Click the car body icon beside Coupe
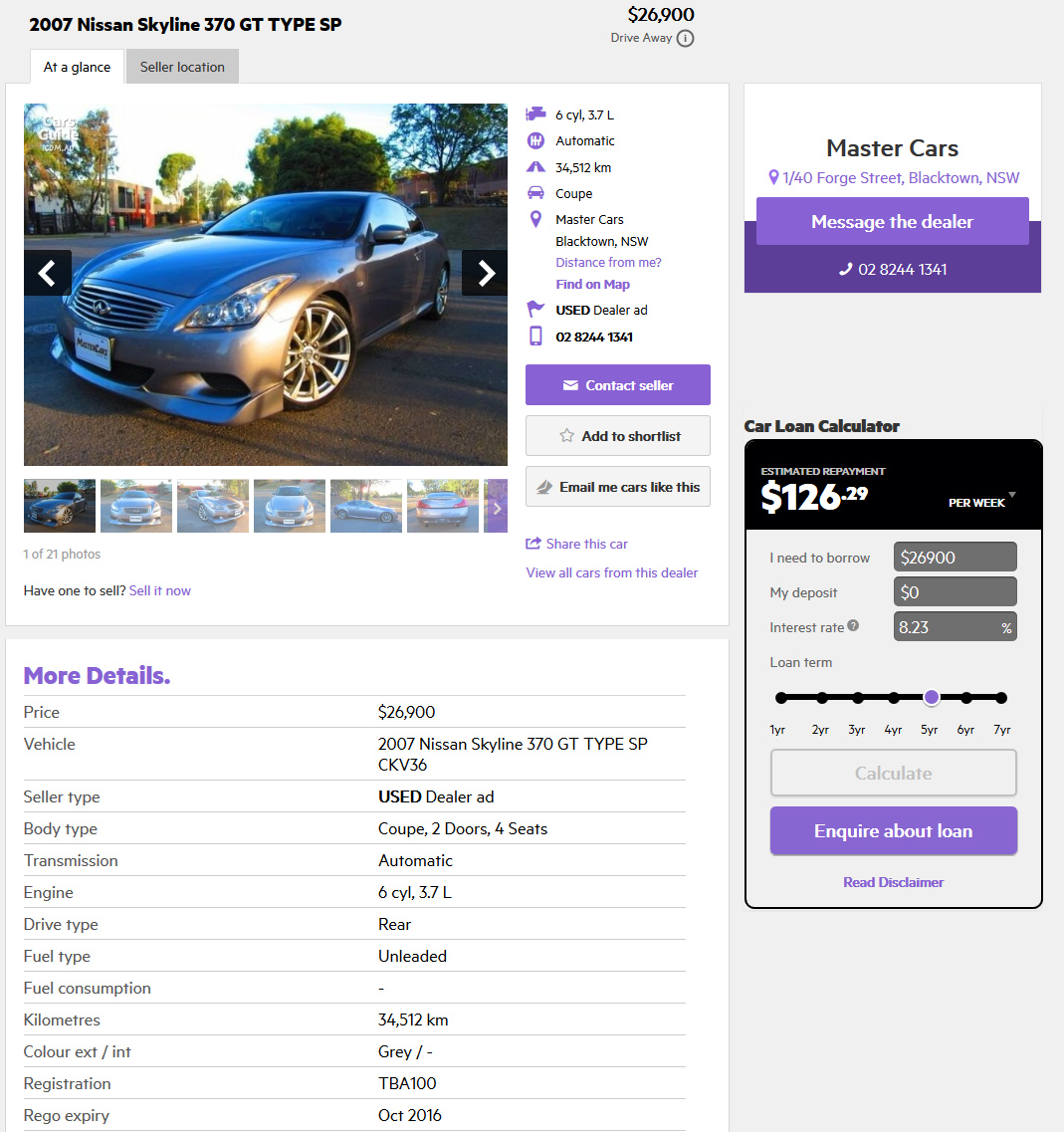The width and height of the screenshot is (1064, 1132). pos(535,193)
